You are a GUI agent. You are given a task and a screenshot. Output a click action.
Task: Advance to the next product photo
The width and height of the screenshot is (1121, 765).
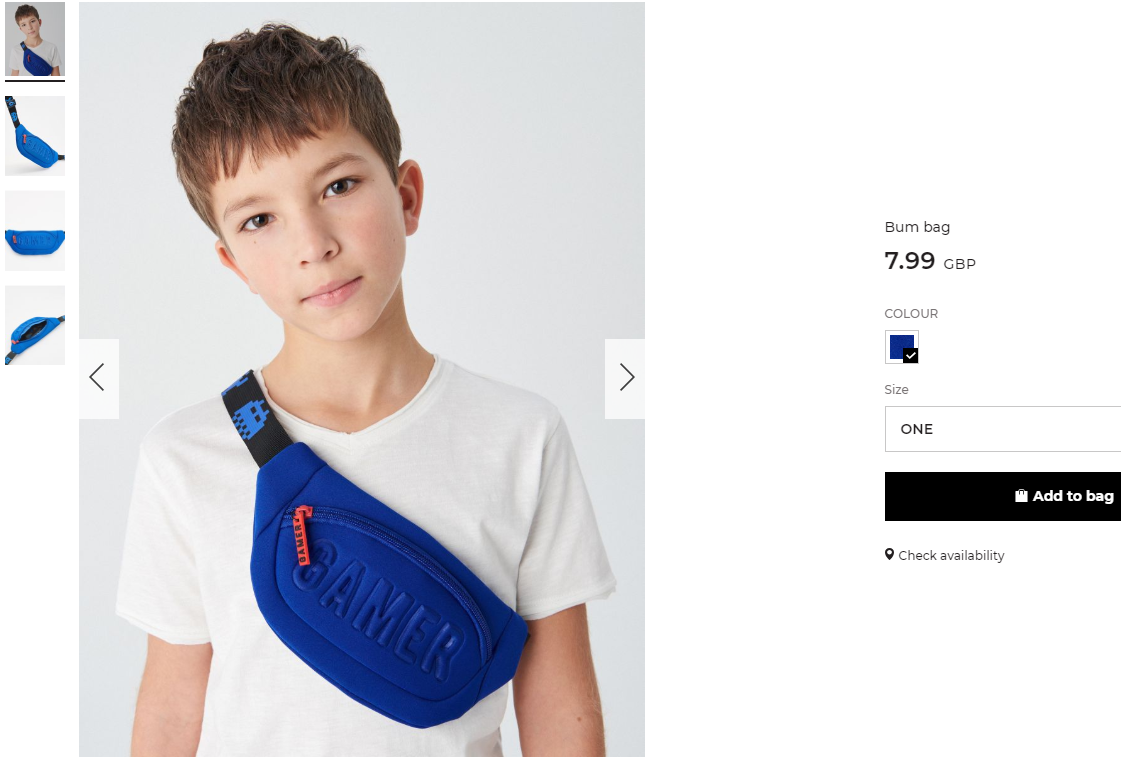click(x=625, y=378)
